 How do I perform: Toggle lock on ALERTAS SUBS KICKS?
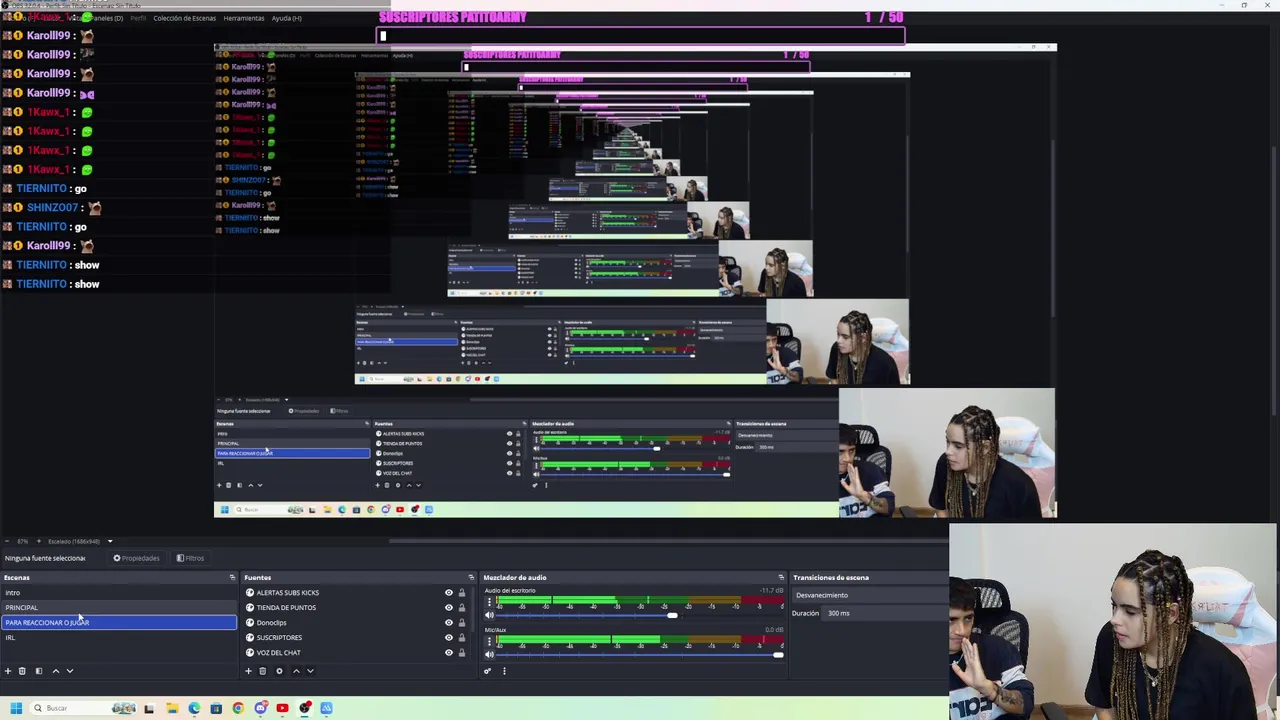[462, 593]
